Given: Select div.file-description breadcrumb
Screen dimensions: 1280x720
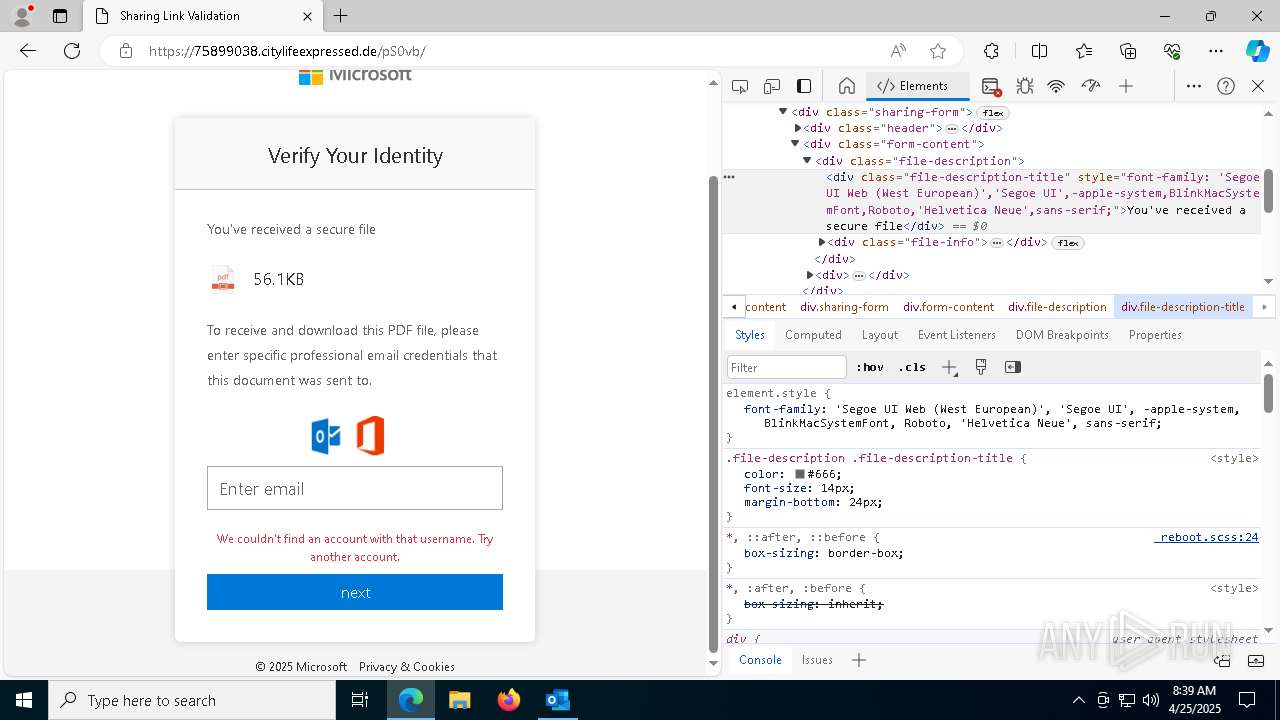Looking at the screenshot, I should pos(1057,307).
